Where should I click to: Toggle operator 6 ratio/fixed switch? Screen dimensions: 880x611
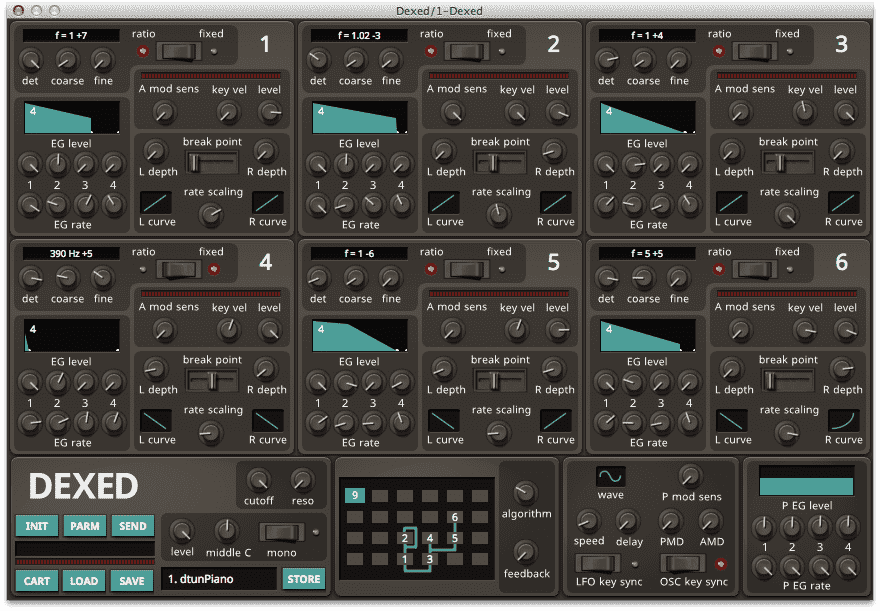[754, 270]
